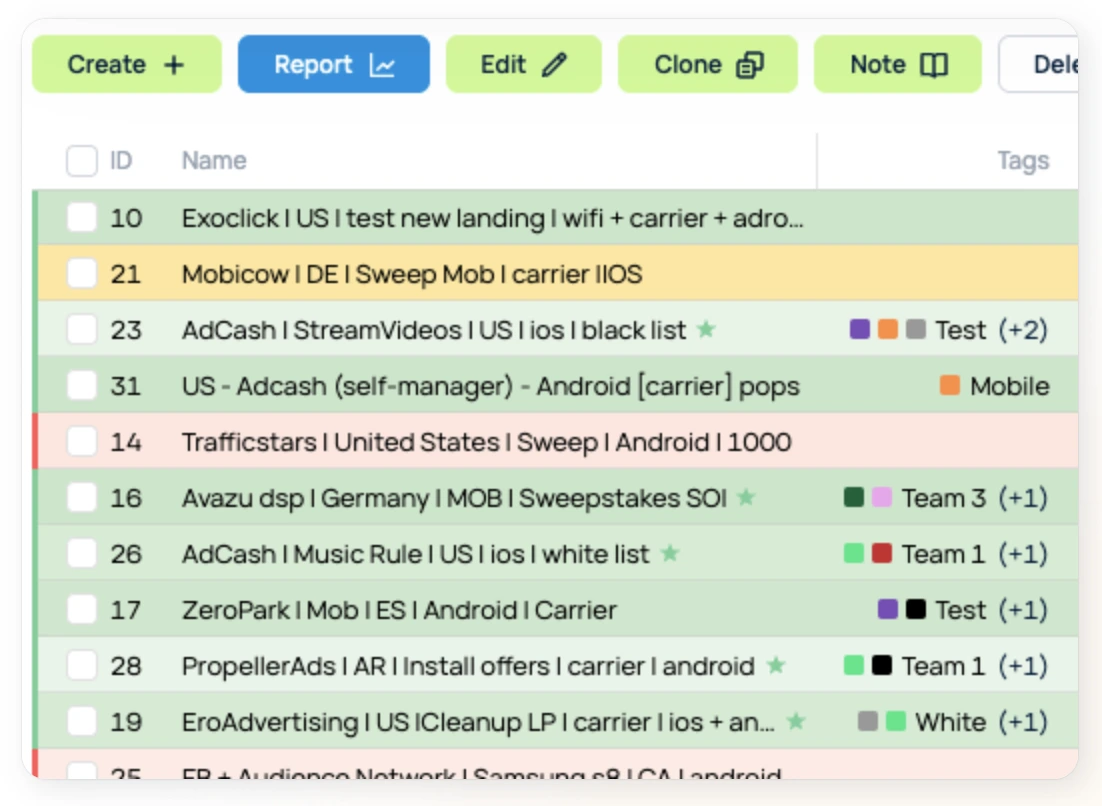Click the gray tag swatch on row 19
Viewport: 1102px width, 806px height.
coord(867,721)
